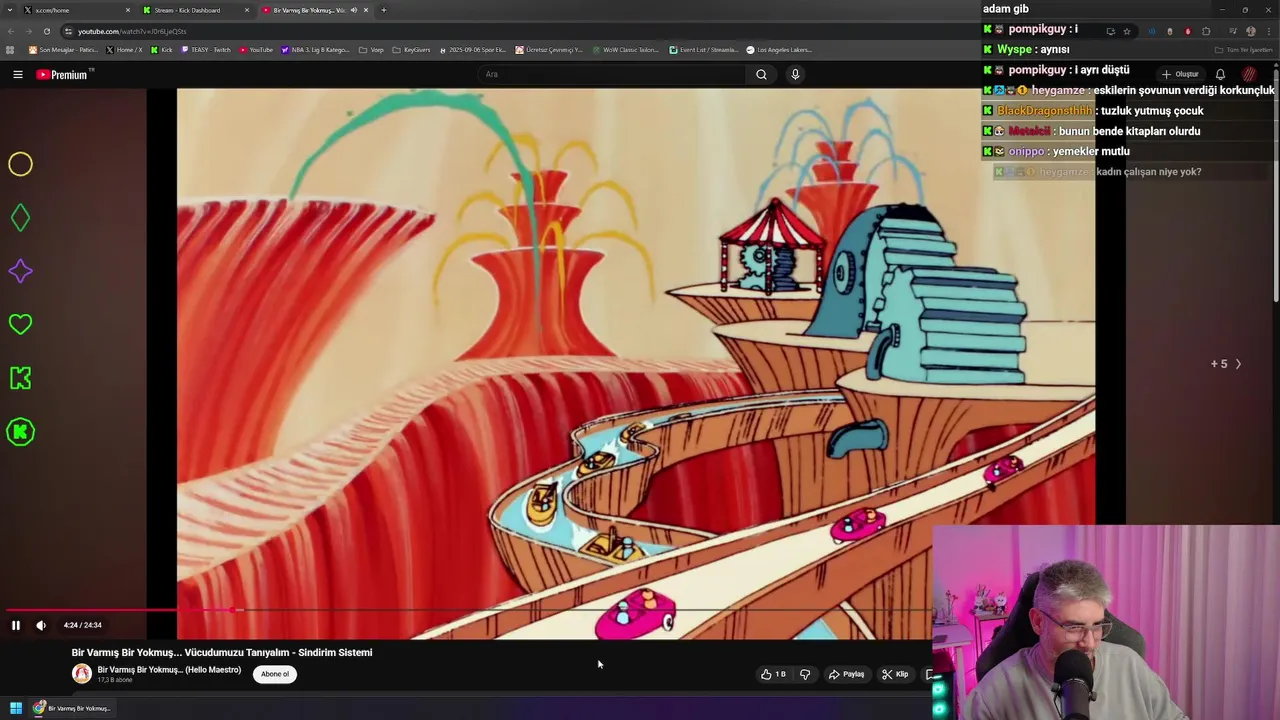Open the YouTube bookmark
Image resolution: width=1280 pixels, height=720 pixels.
256,50
